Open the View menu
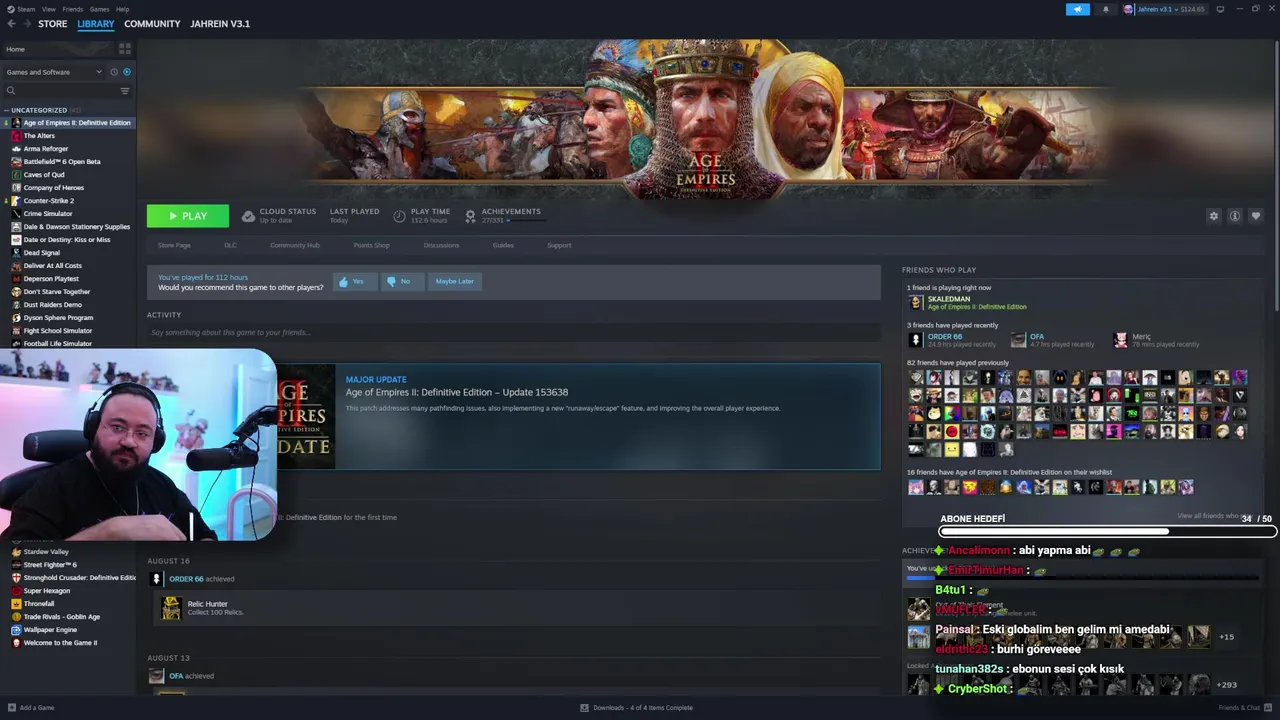 (x=49, y=9)
